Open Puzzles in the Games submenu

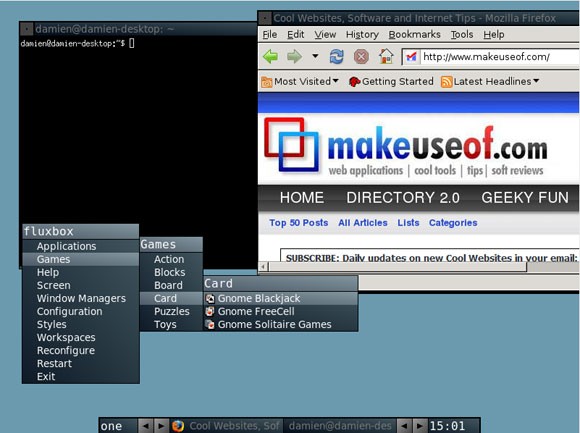coord(171,311)
